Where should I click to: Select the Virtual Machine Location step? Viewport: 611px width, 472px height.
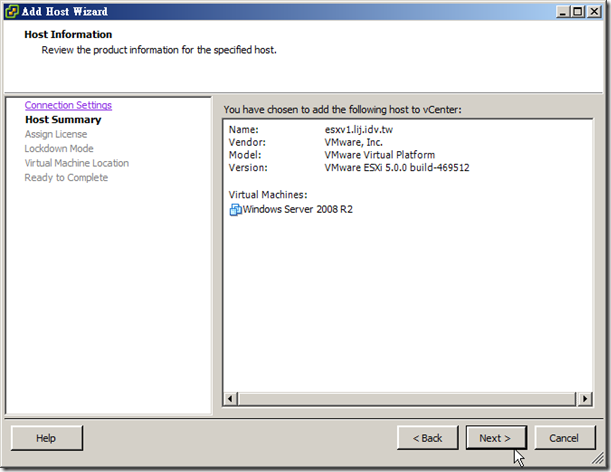point(76,163)
